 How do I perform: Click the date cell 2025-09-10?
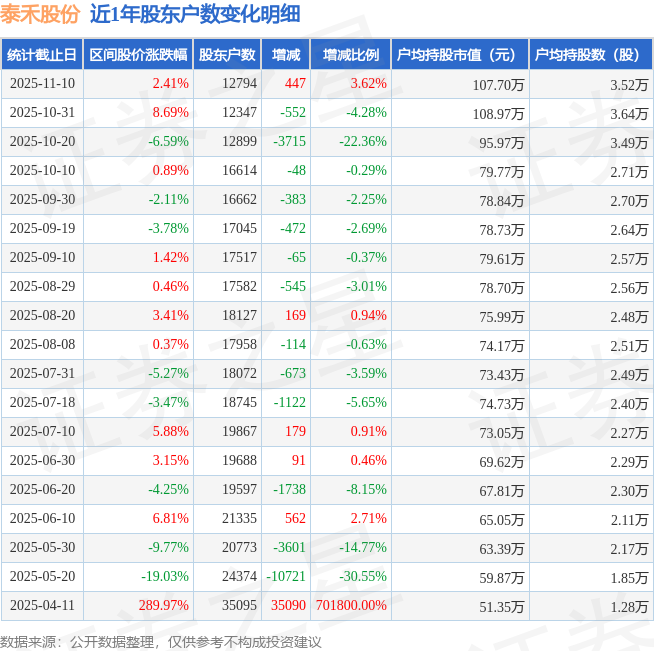(43, 257)
